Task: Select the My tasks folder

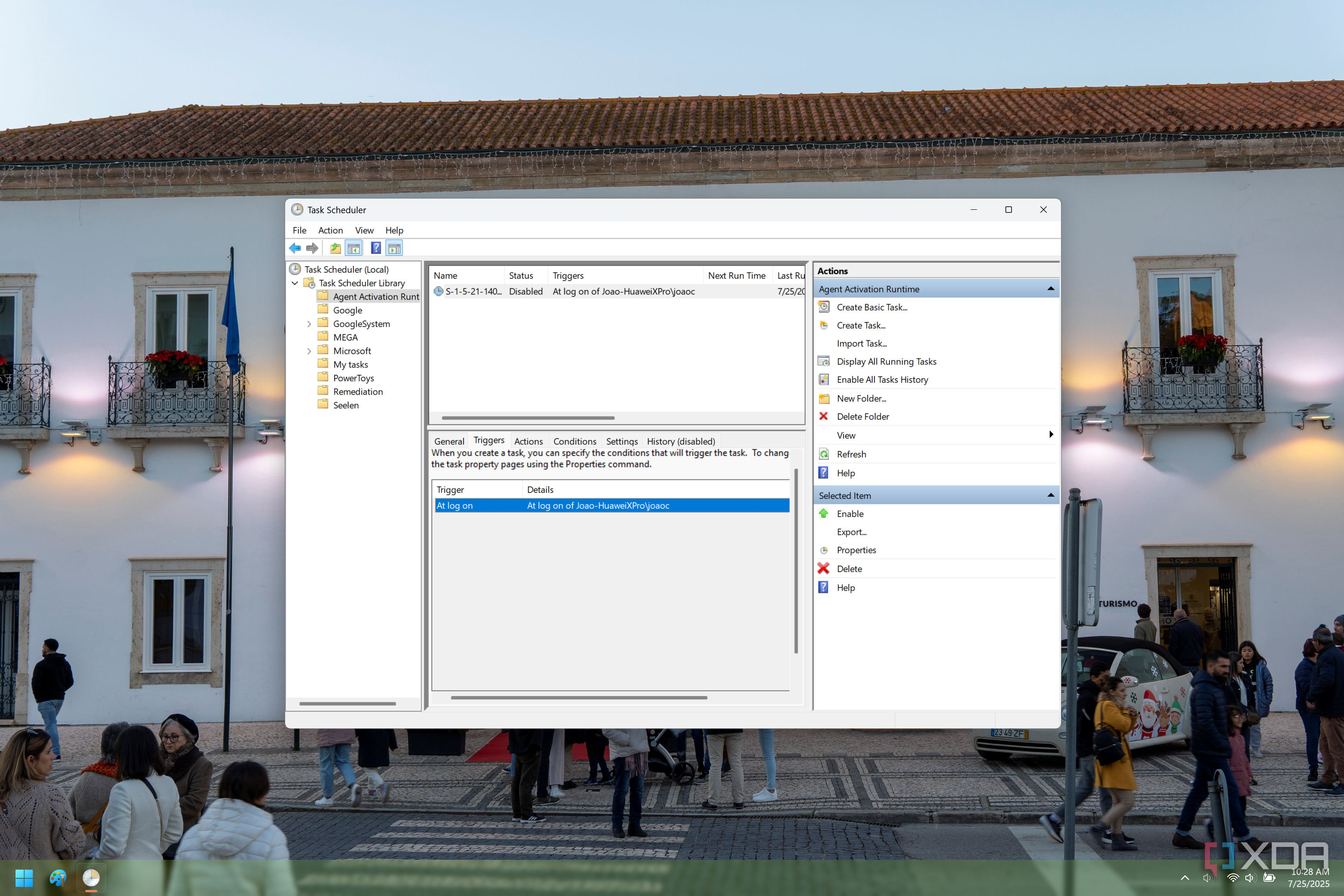Action: tap(350, 364)
